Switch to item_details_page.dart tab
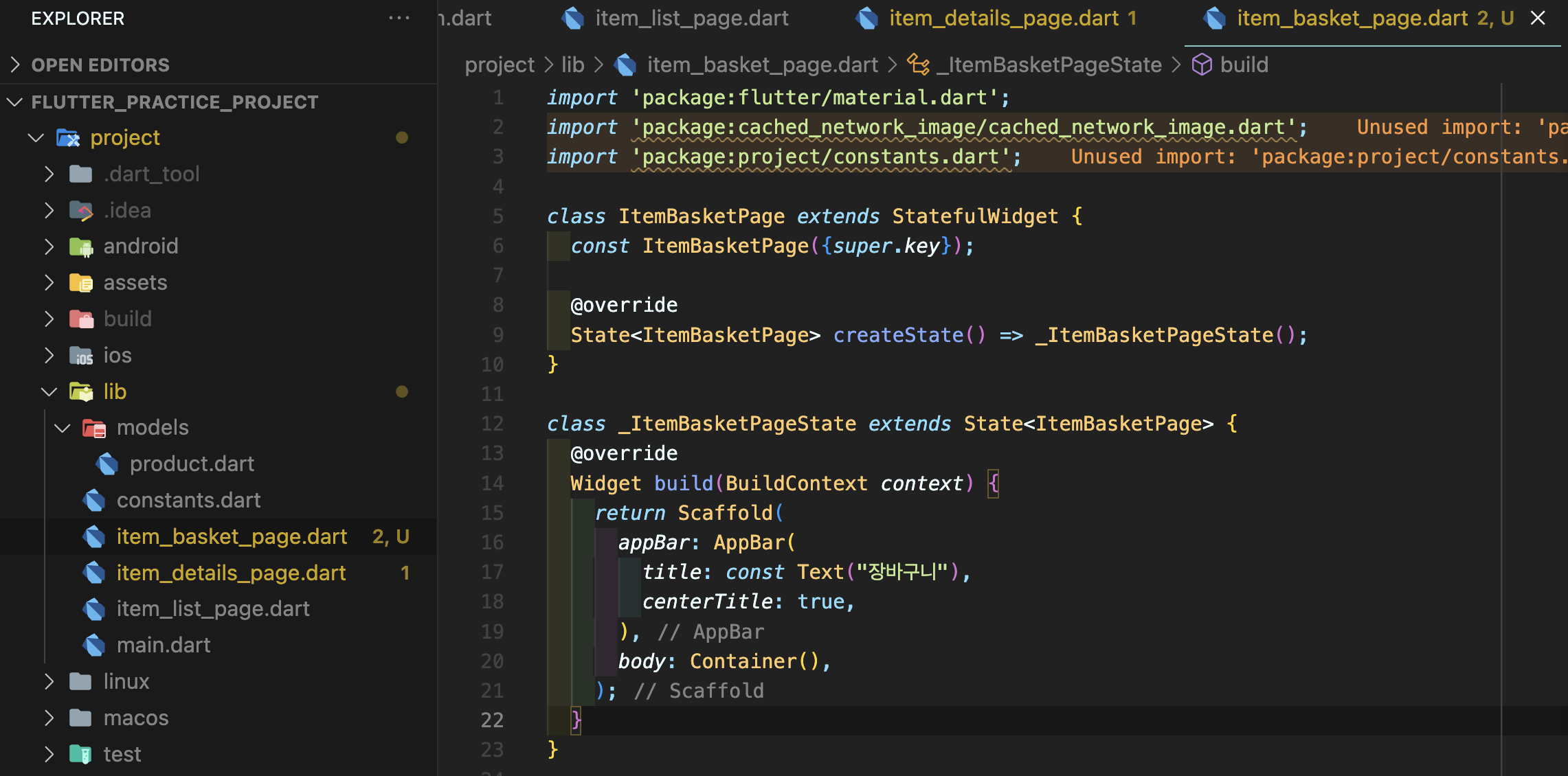Image resolution: width=1568 pixels, height=776 pixels. (x=1003, y=19)
